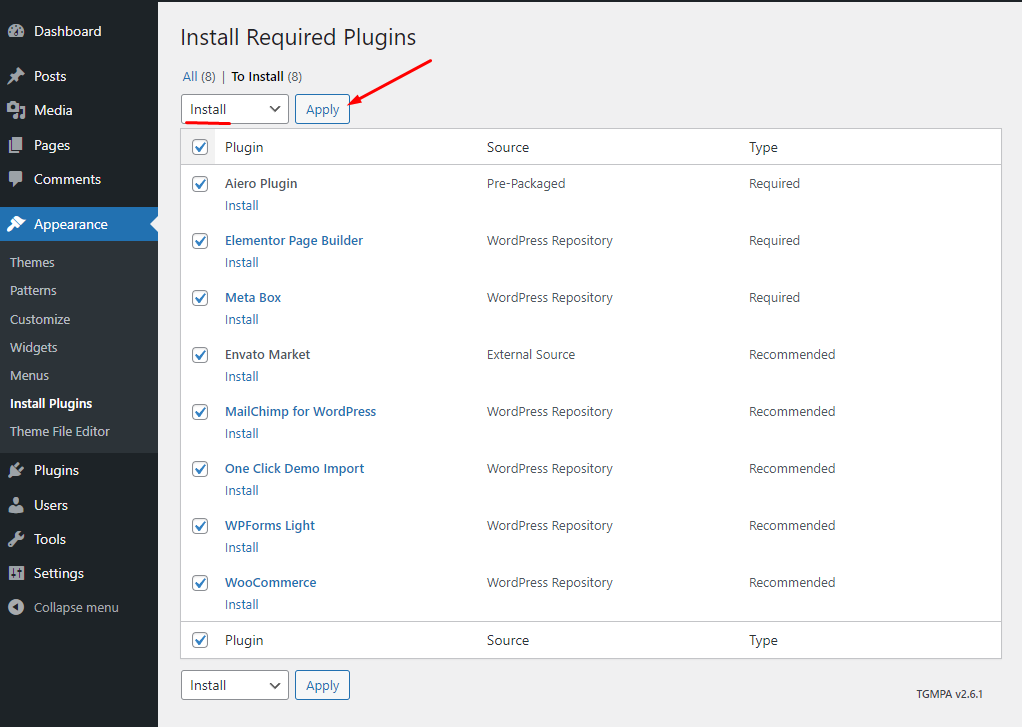This screenshot has height=727, width=1022.
Task: Click the Settings sliders icon
Action: (x=16, y=573)
